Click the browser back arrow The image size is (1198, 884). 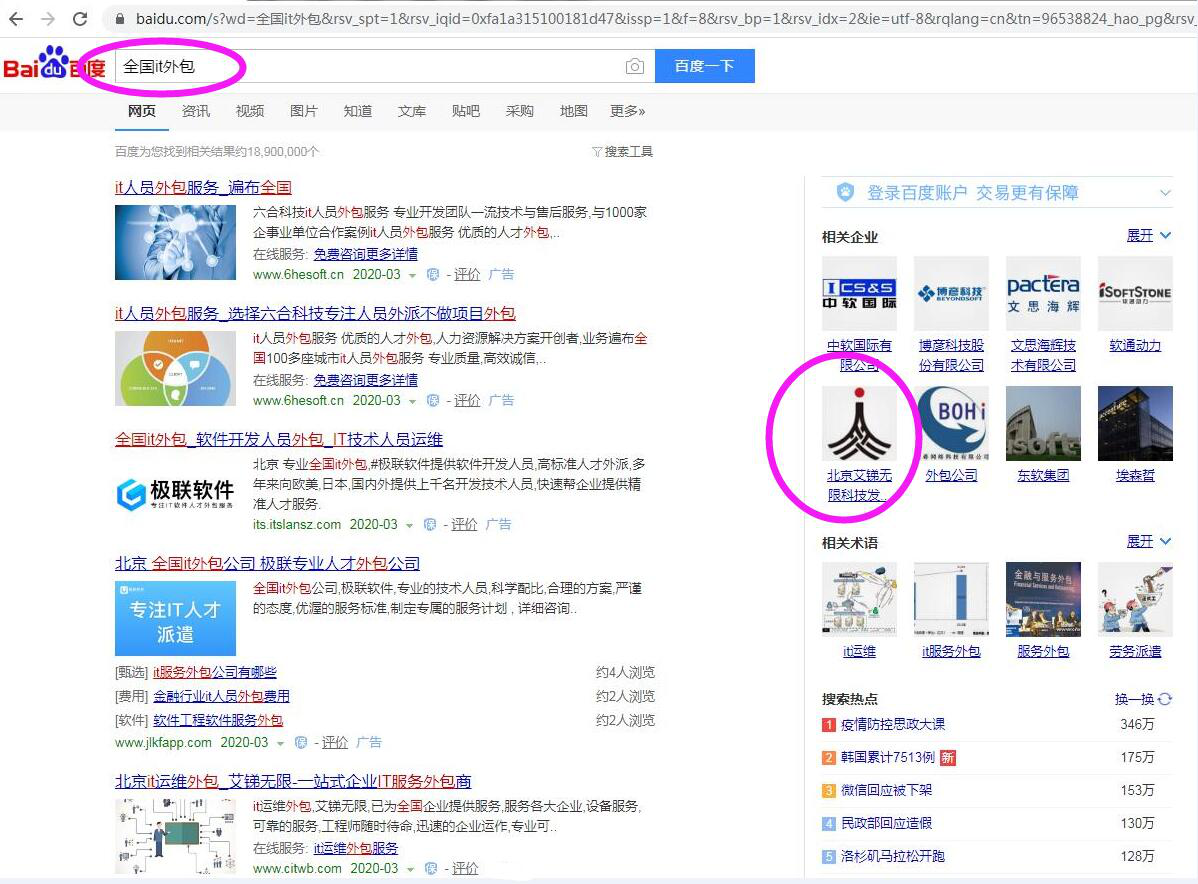pos(18,19)
